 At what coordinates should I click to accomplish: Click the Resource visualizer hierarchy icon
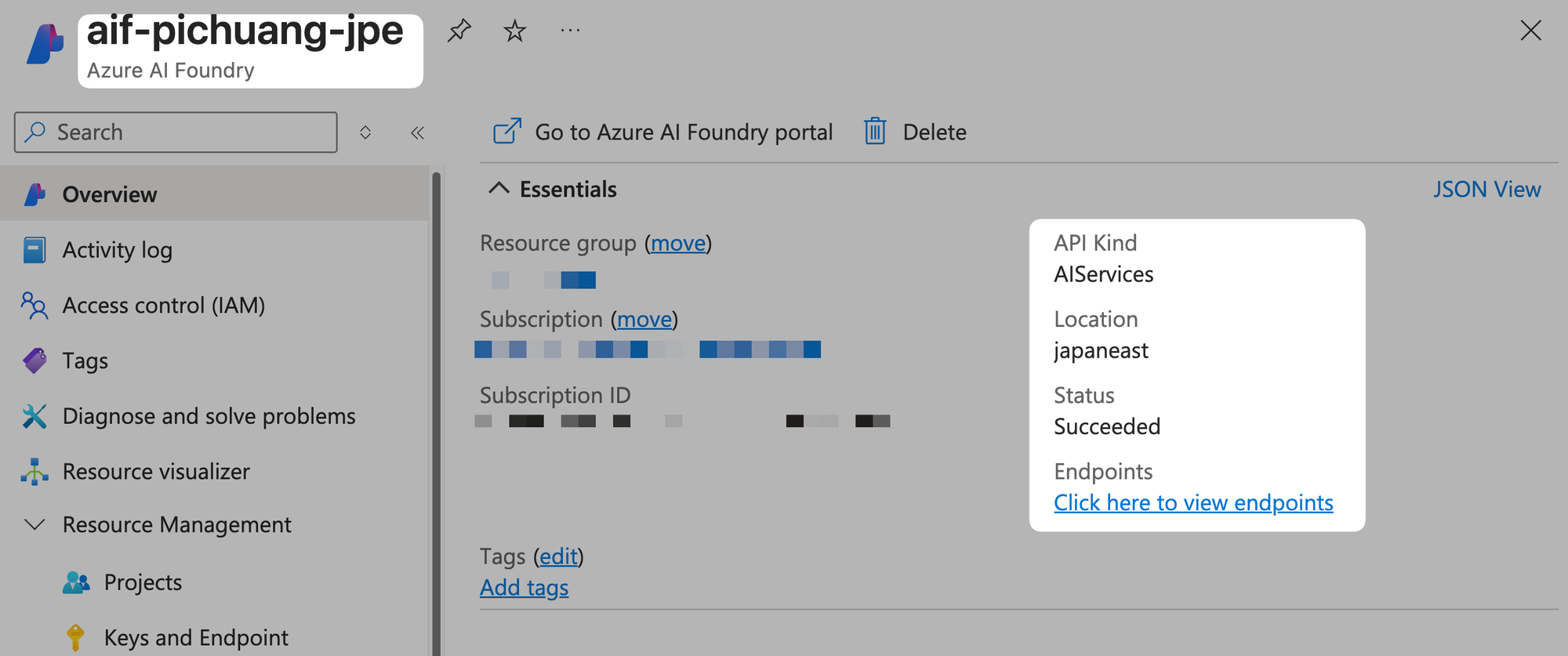(34, 472)
